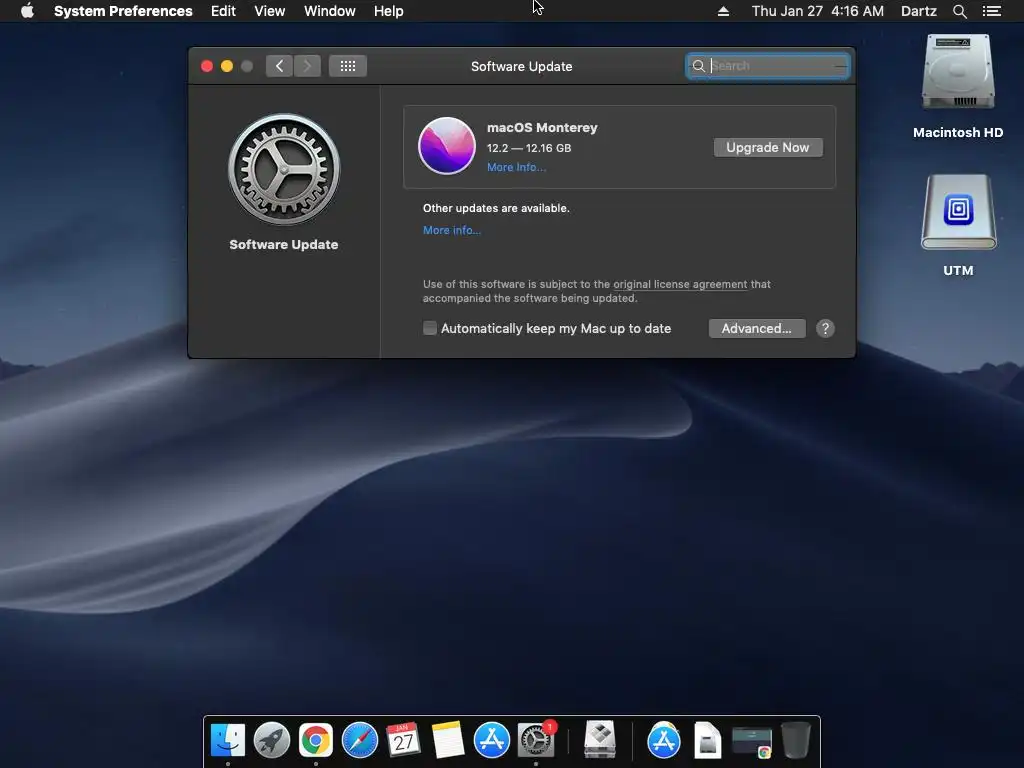Viewport: 1024px width, 768px height.
Task: Open the help question mark button
Action: tap(825, 328)
